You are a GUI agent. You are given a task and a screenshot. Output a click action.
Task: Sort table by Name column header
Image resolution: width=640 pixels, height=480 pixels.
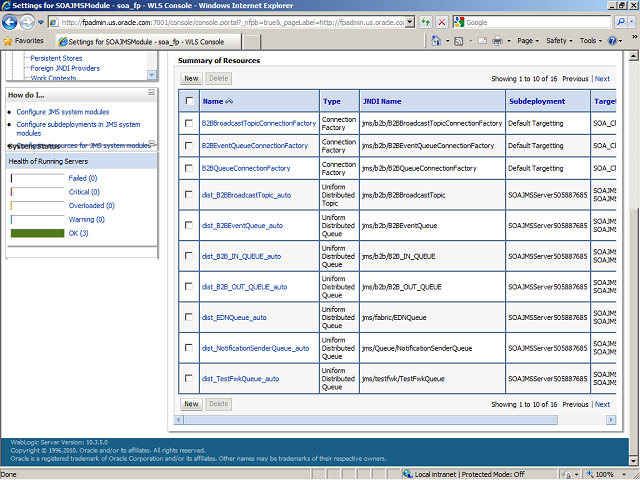[x=213, y=101]
